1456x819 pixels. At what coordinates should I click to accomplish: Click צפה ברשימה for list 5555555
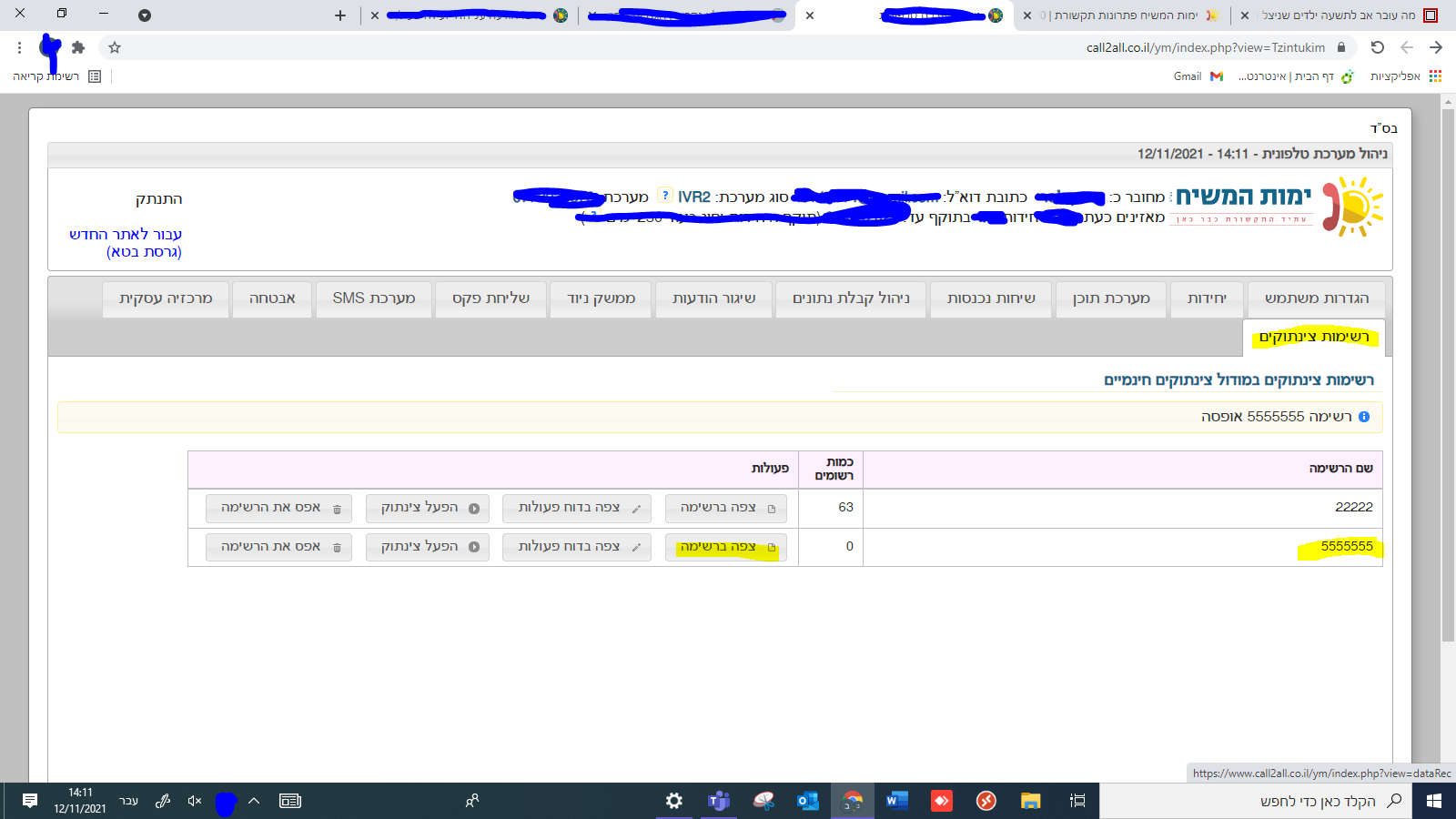725,547
